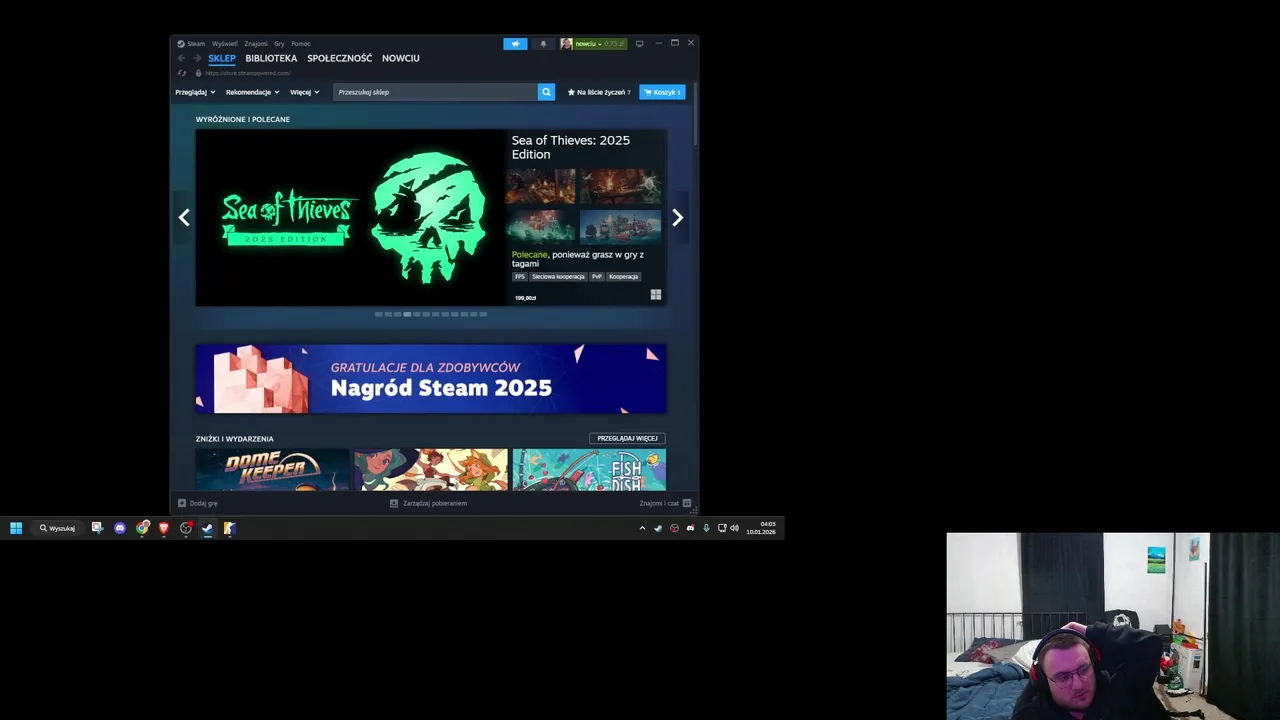Click the search magnifier button
This screenshot has height=720, width=1280.
point(546,92)
